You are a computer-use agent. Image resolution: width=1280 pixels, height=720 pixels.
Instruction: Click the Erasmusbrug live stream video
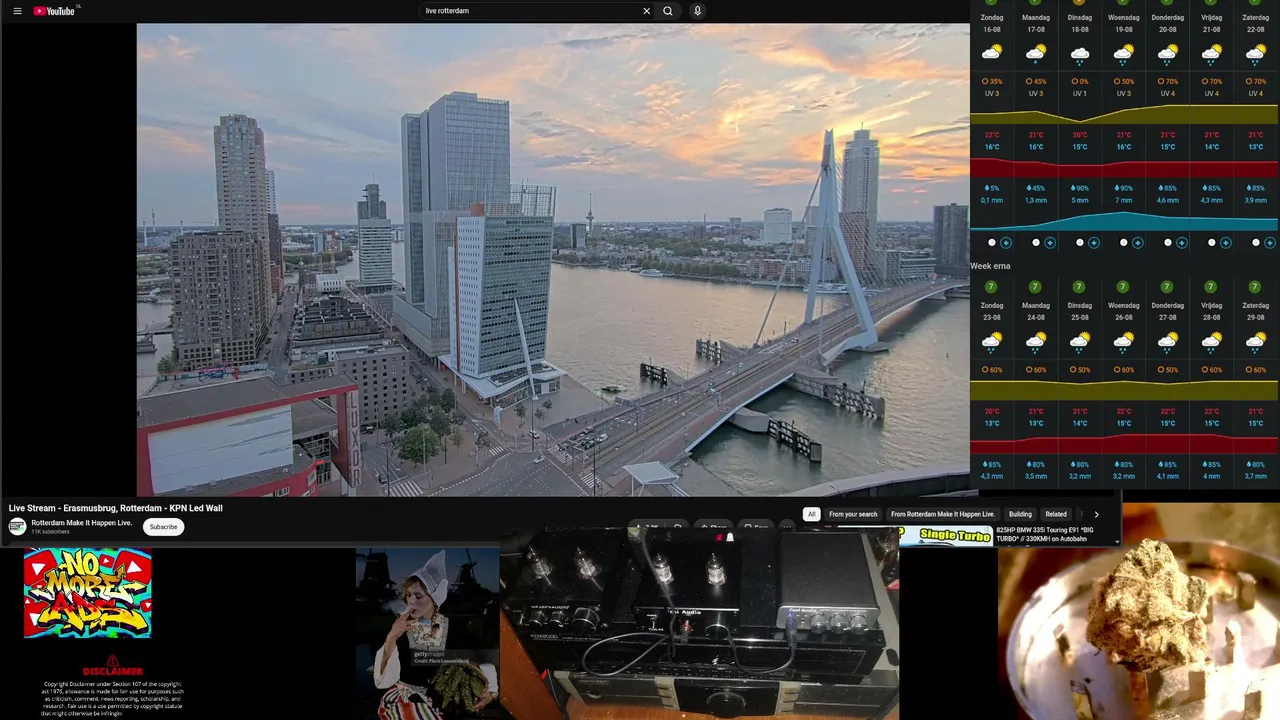pyautogui.click(x=553, y=260)
